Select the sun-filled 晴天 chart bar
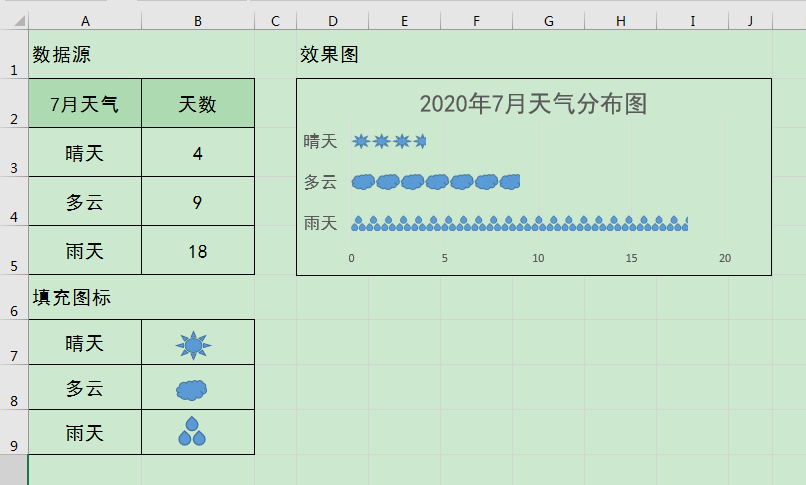The image size is (806, 485). pos(389,141)
